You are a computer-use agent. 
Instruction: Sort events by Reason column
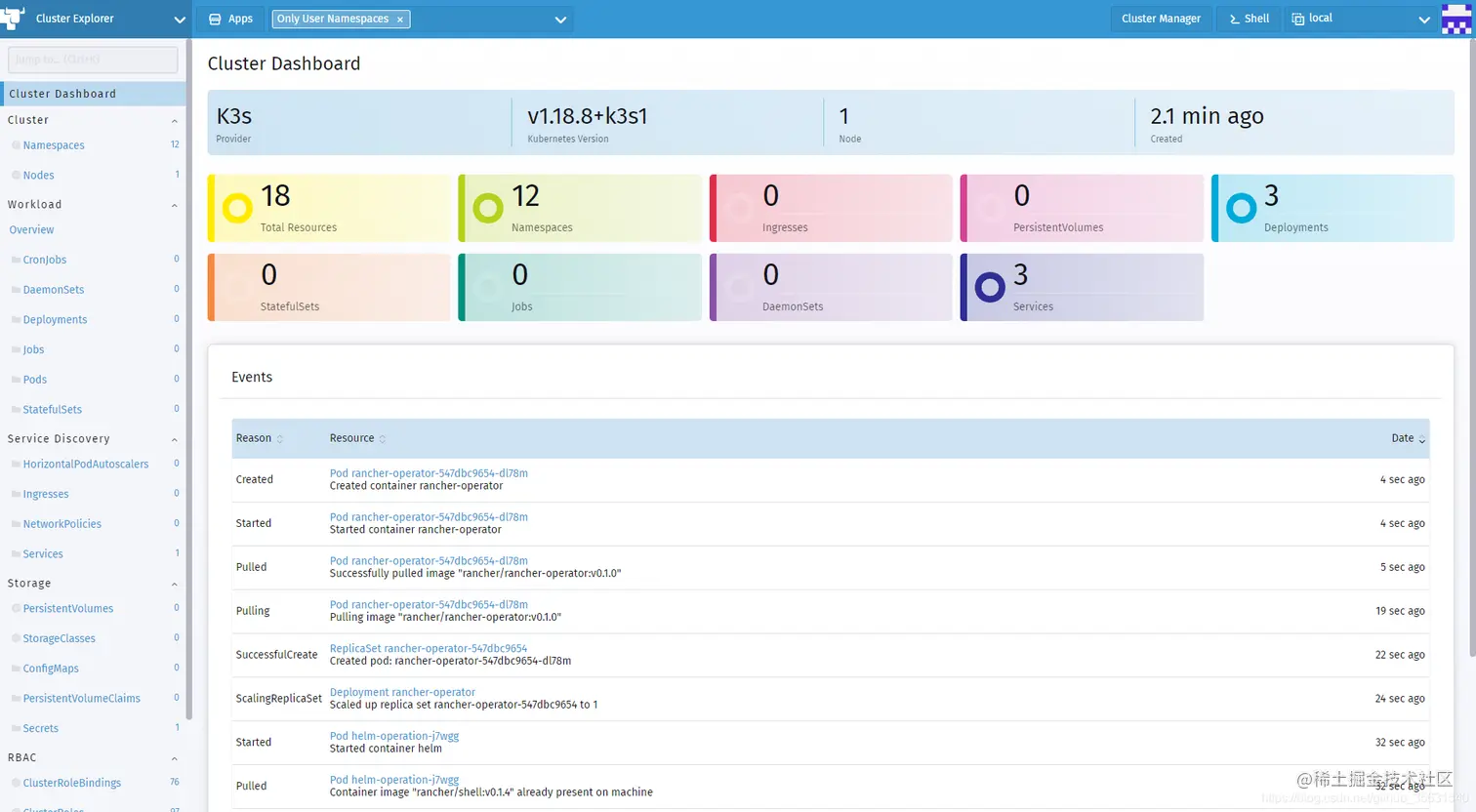click(260, 439)
